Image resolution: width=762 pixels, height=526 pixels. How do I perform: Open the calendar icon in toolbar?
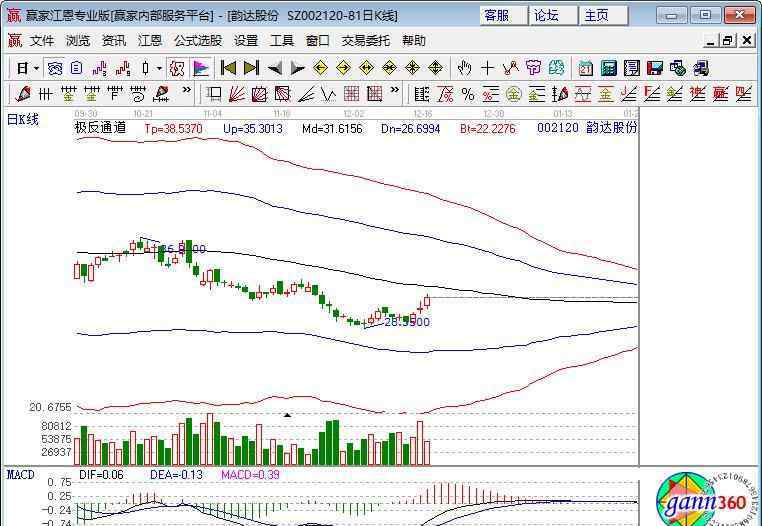click(584, 68)
